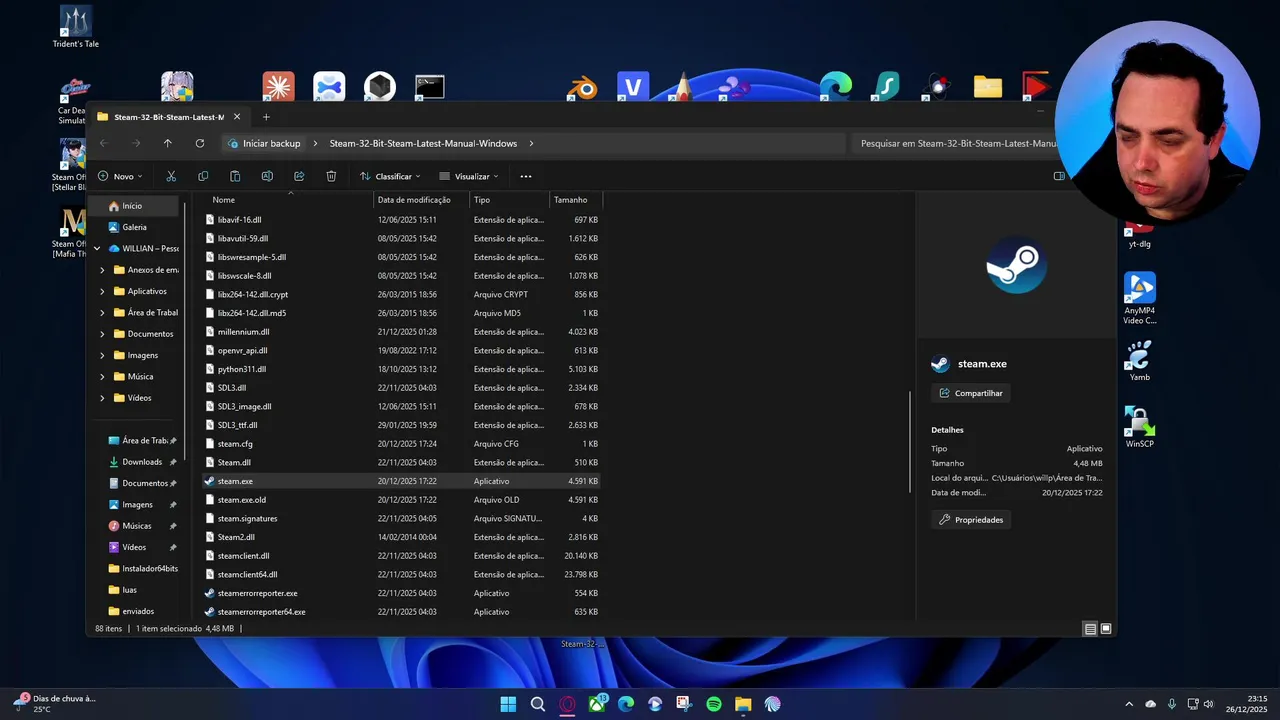Screen dimensions: 1280x720
Task: Switch to large thumbnails layout
Action: click(x=1106, y=629)
